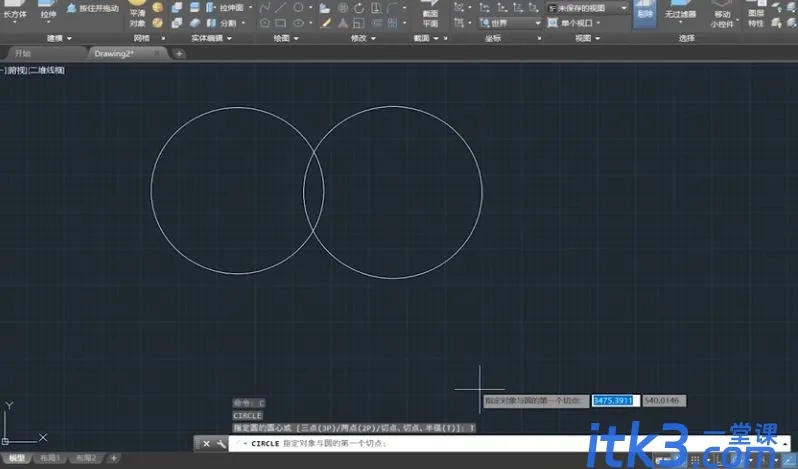Toggle the 按住并拖动 Presspull tool
This screenshot has width=798, height=469.
point(93,8)
